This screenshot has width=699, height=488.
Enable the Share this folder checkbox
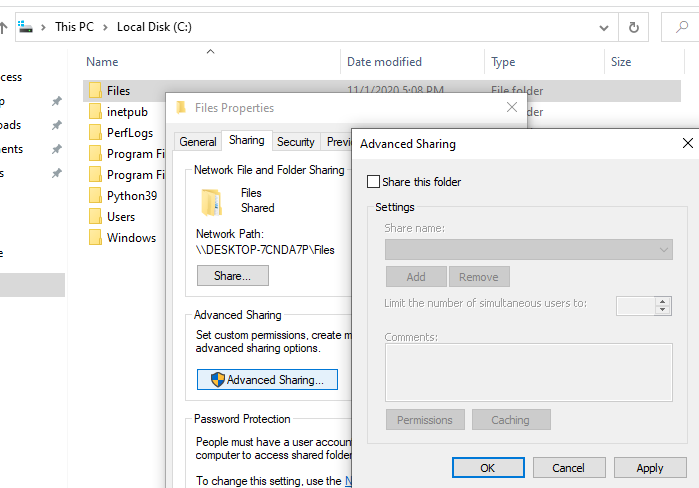374,182
